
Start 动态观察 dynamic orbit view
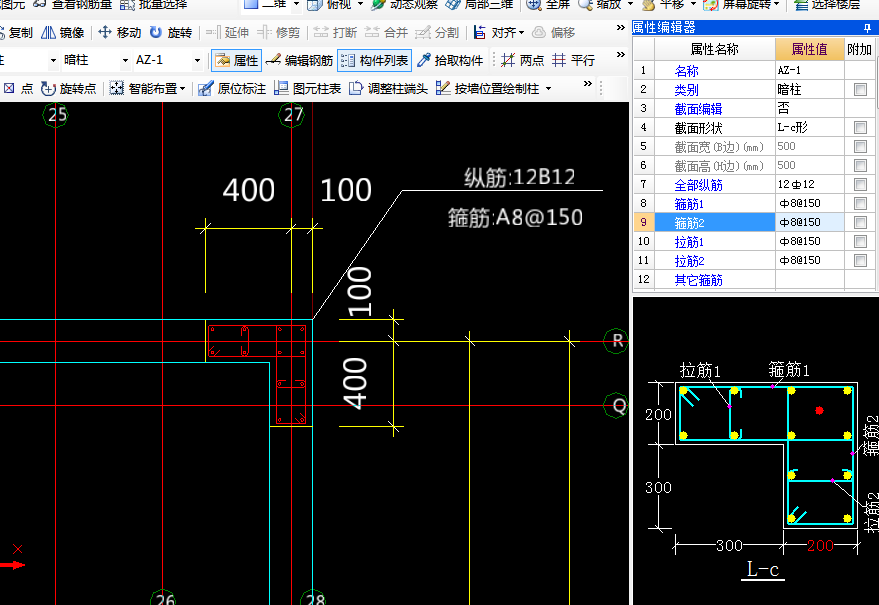405,4
